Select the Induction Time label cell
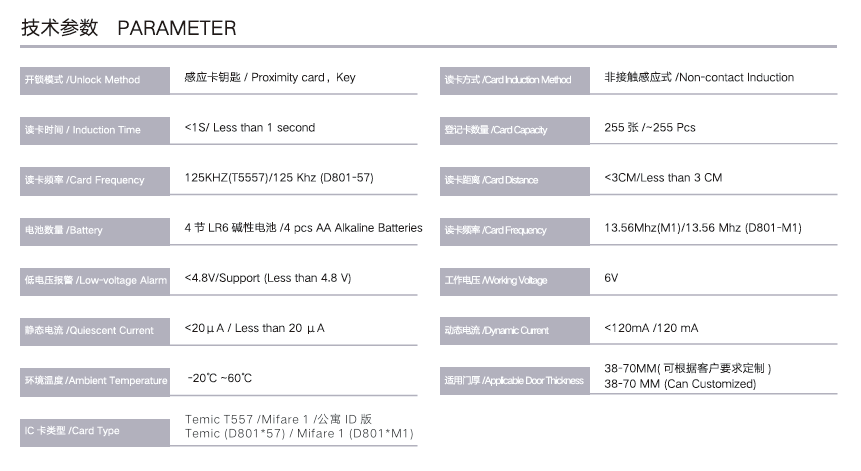Image resolution: width=861 pixels, height=471 pixels. 95,130
